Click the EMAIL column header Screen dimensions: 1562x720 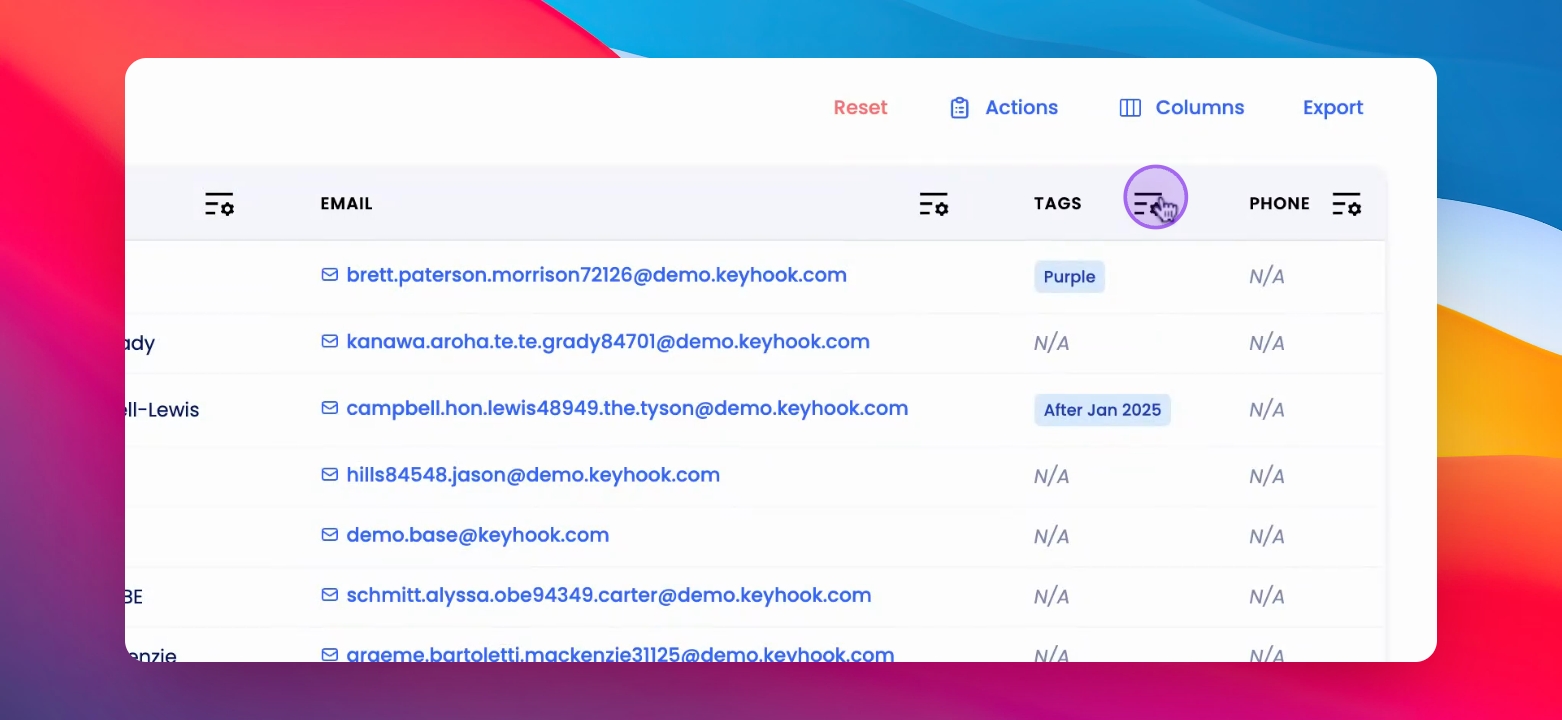click(346, 204)
